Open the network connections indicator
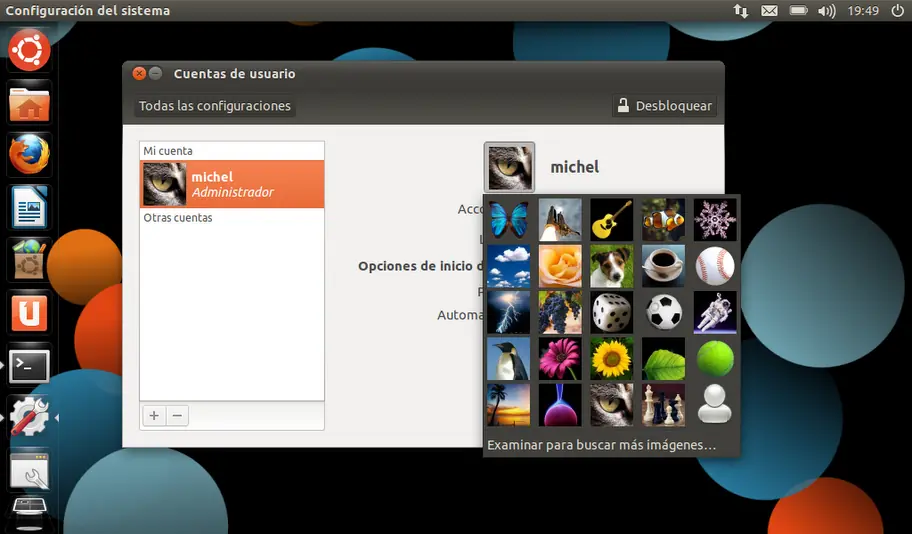The width and height of the screenshot is (912, 534). coord(740,10)
